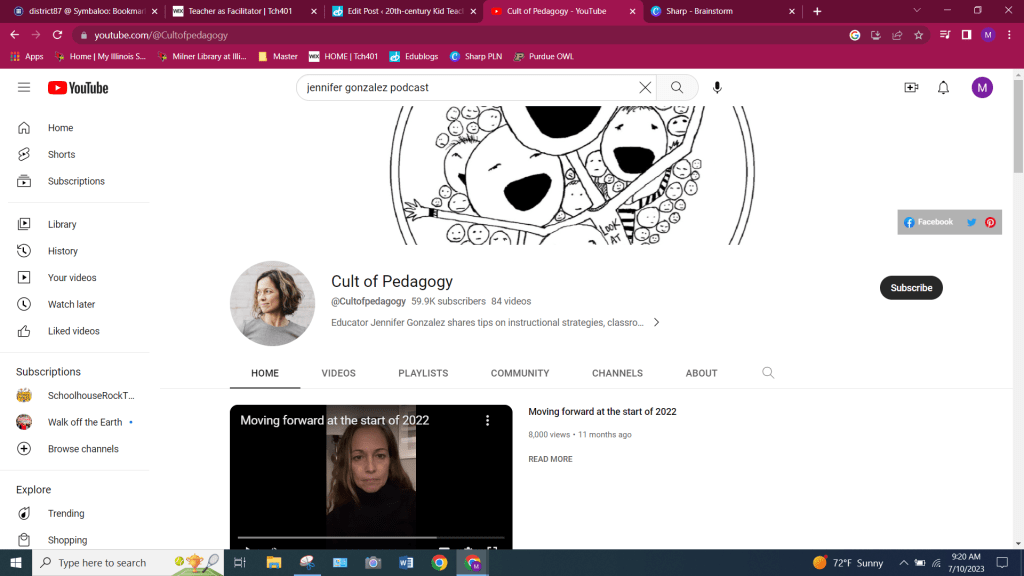Subscribe to Cult of Pedagogy
1024x576 pixels.
pyautogui.click(x=911, y=288)
